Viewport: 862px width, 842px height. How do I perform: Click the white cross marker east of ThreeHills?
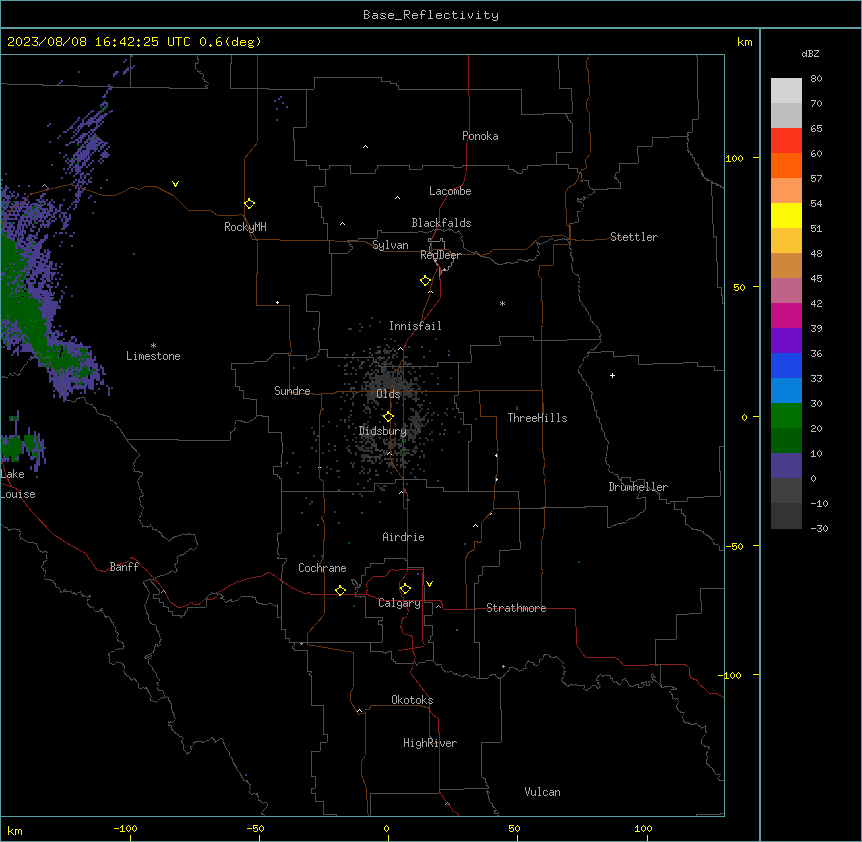point(612,375)
